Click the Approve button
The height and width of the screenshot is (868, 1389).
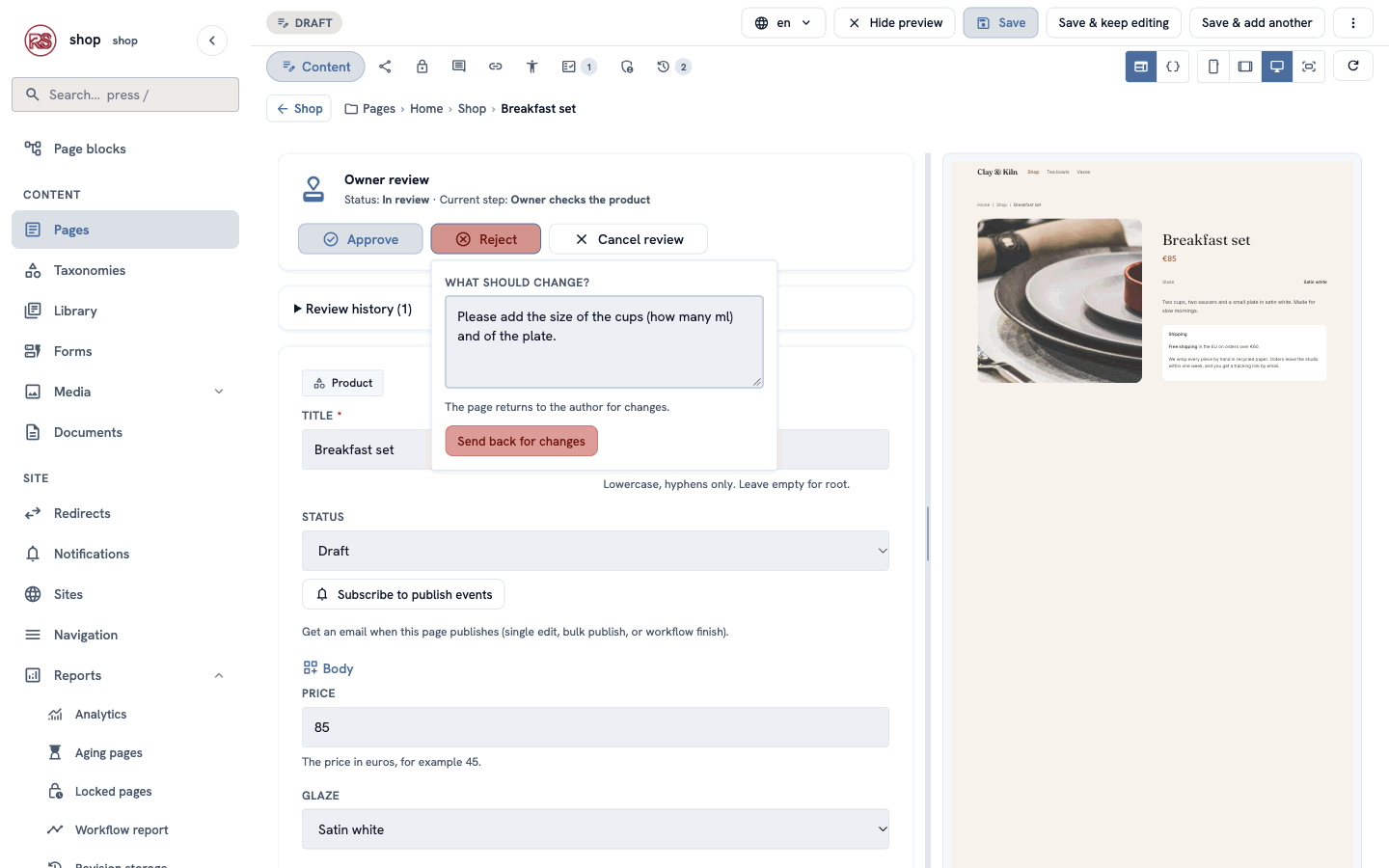tap(361, 239)
